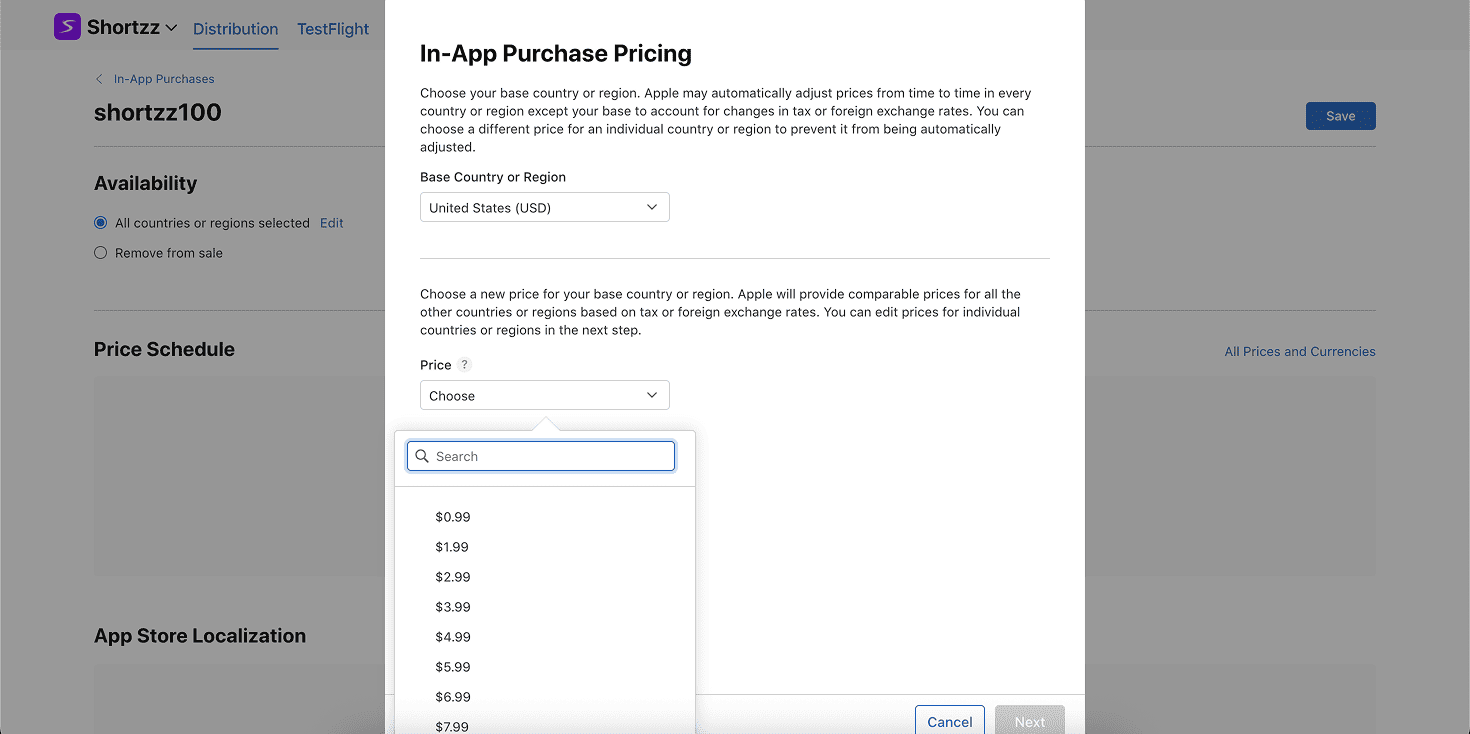Switch to the TestFlight tab

333,29
